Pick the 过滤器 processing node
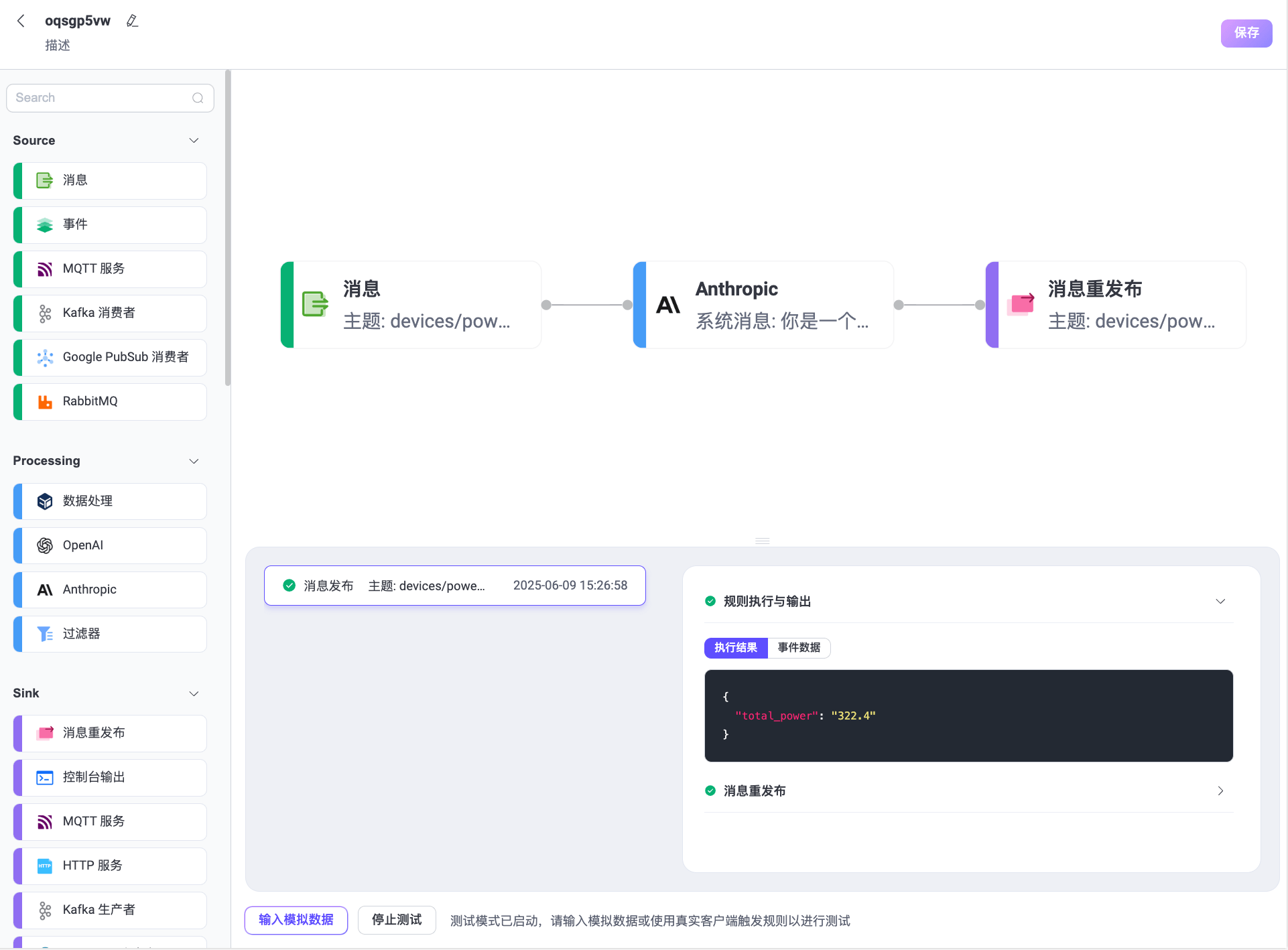Screen dimensions: 1288x950 [x=80, y=634]
